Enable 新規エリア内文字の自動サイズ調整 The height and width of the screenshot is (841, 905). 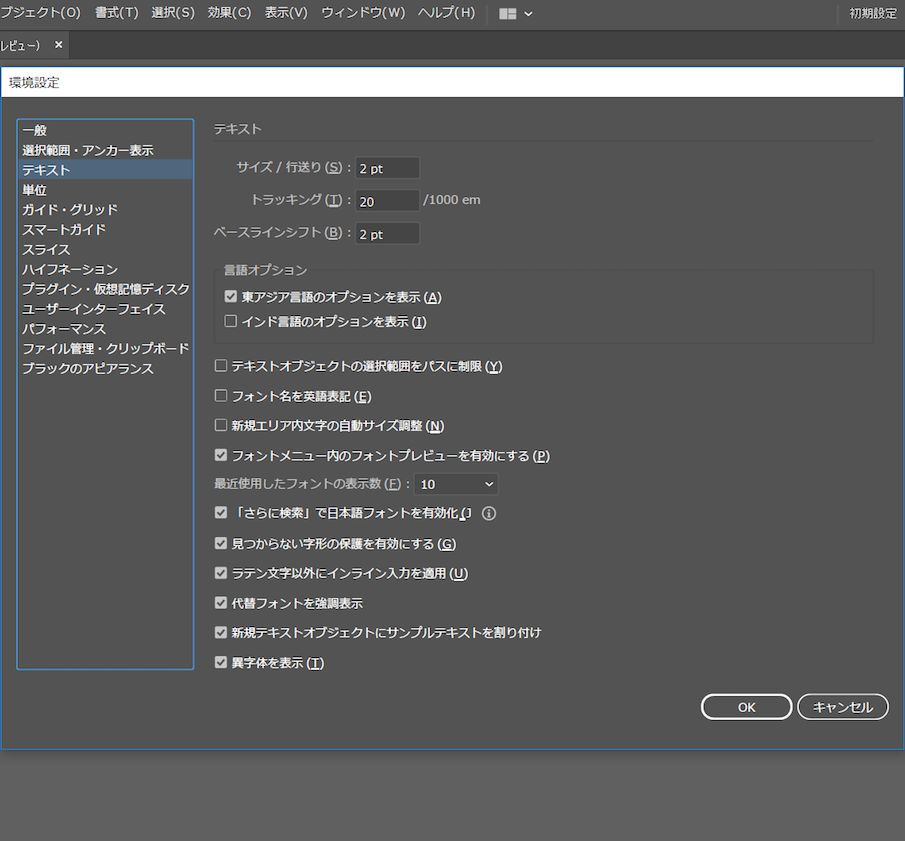tap(221, 425)
